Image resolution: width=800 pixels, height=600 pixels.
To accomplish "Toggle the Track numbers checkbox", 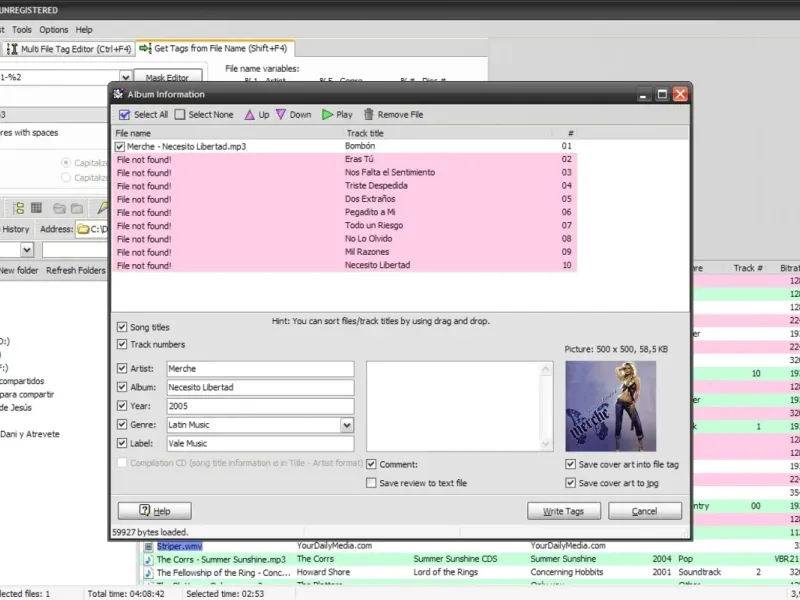I will point(122,344).
